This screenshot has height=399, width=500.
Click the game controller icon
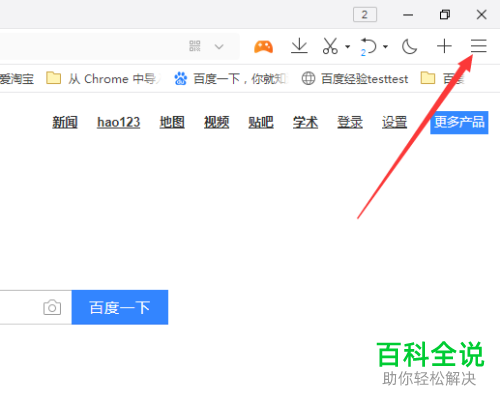[263, 47]
